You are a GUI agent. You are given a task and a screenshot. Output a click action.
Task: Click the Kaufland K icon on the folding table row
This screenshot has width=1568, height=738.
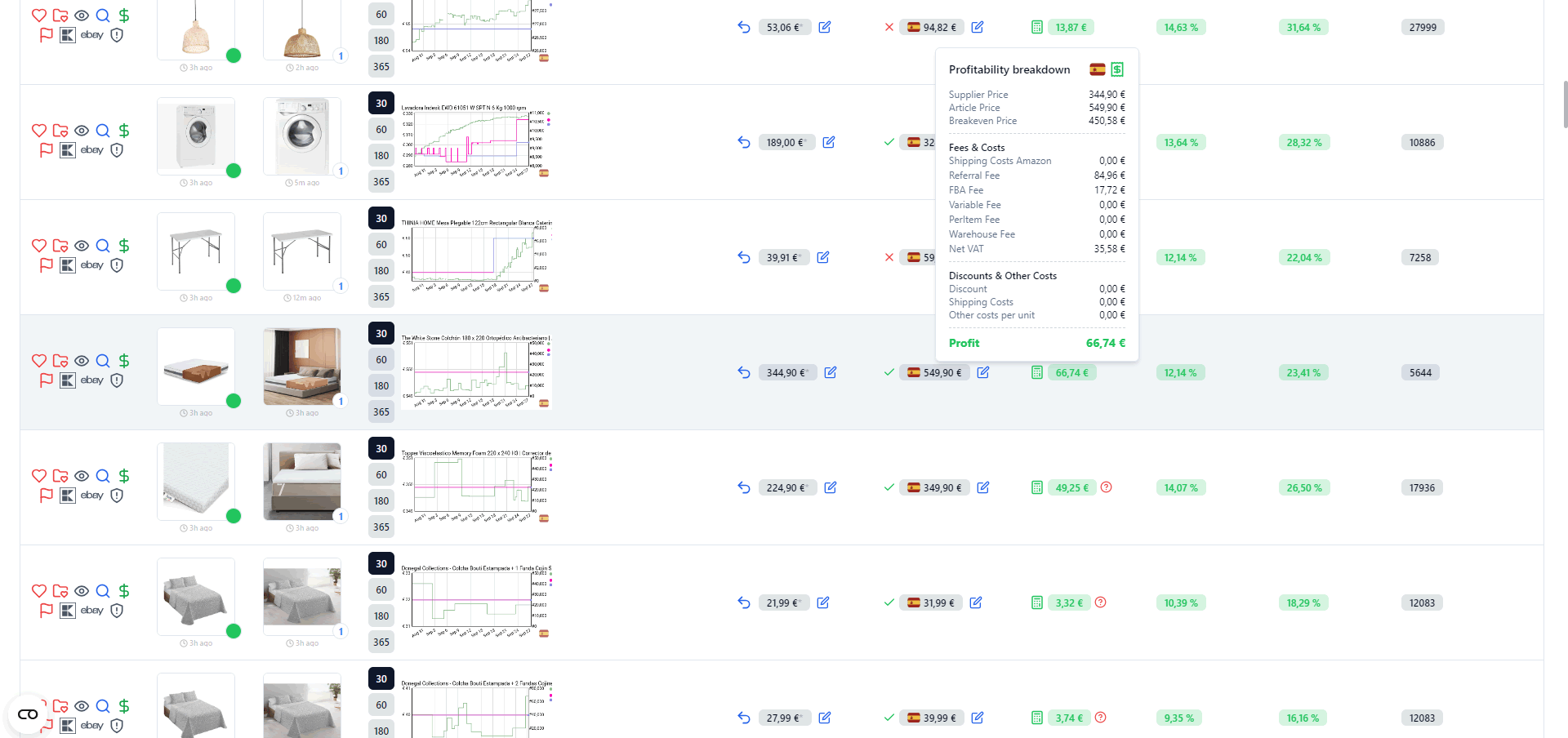coord(68,265)
